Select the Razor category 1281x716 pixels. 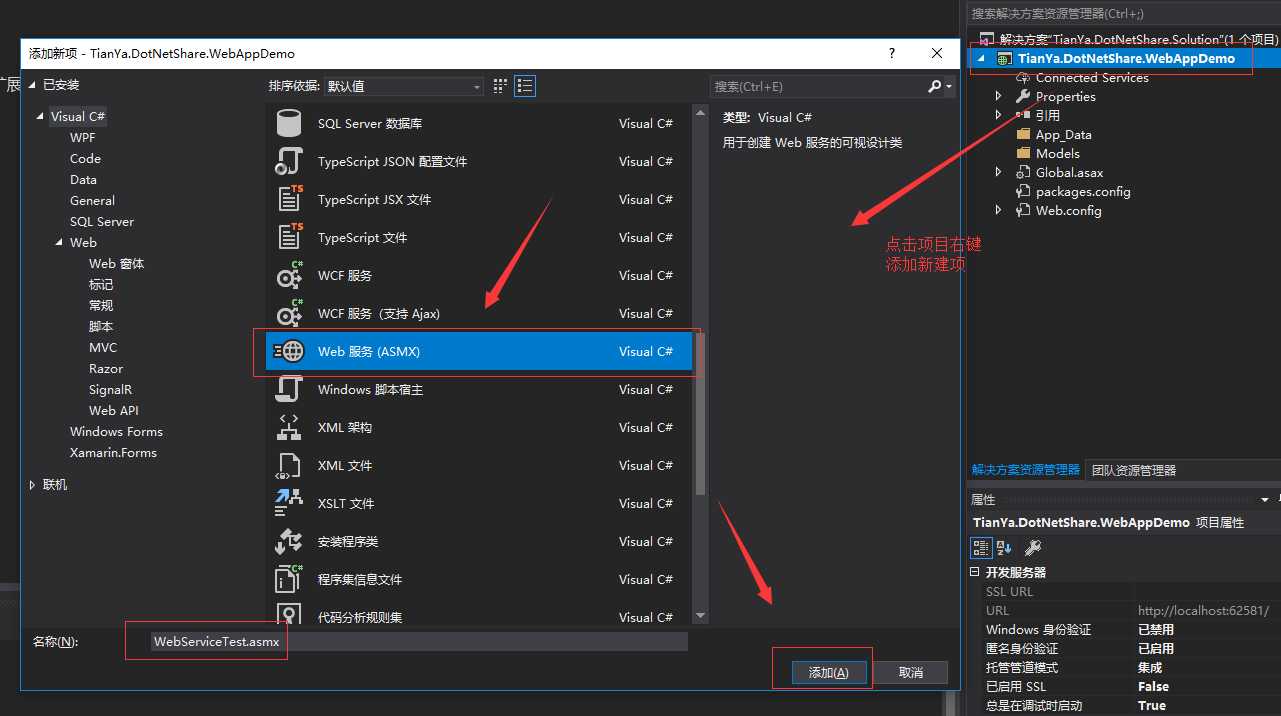106,368
